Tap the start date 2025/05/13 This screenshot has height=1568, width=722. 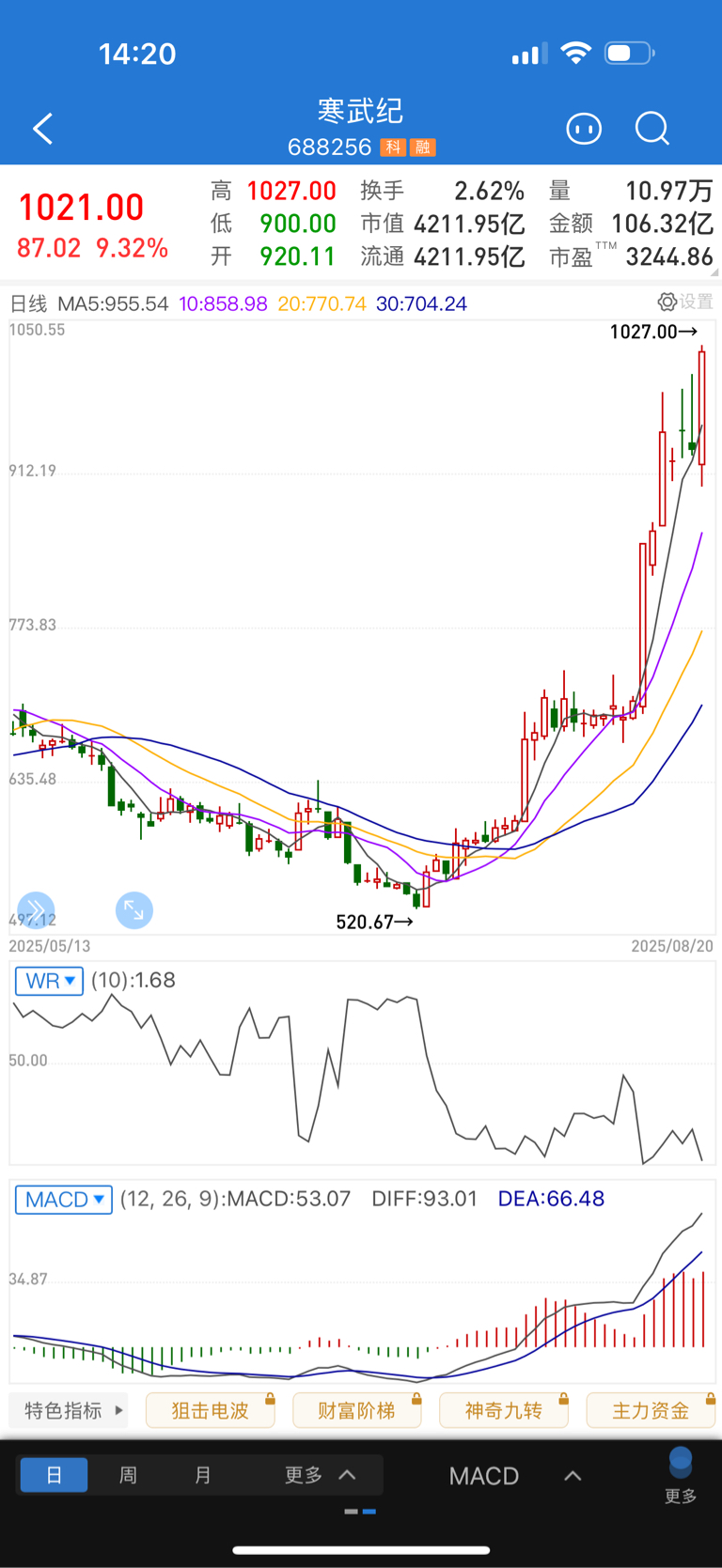50,946
